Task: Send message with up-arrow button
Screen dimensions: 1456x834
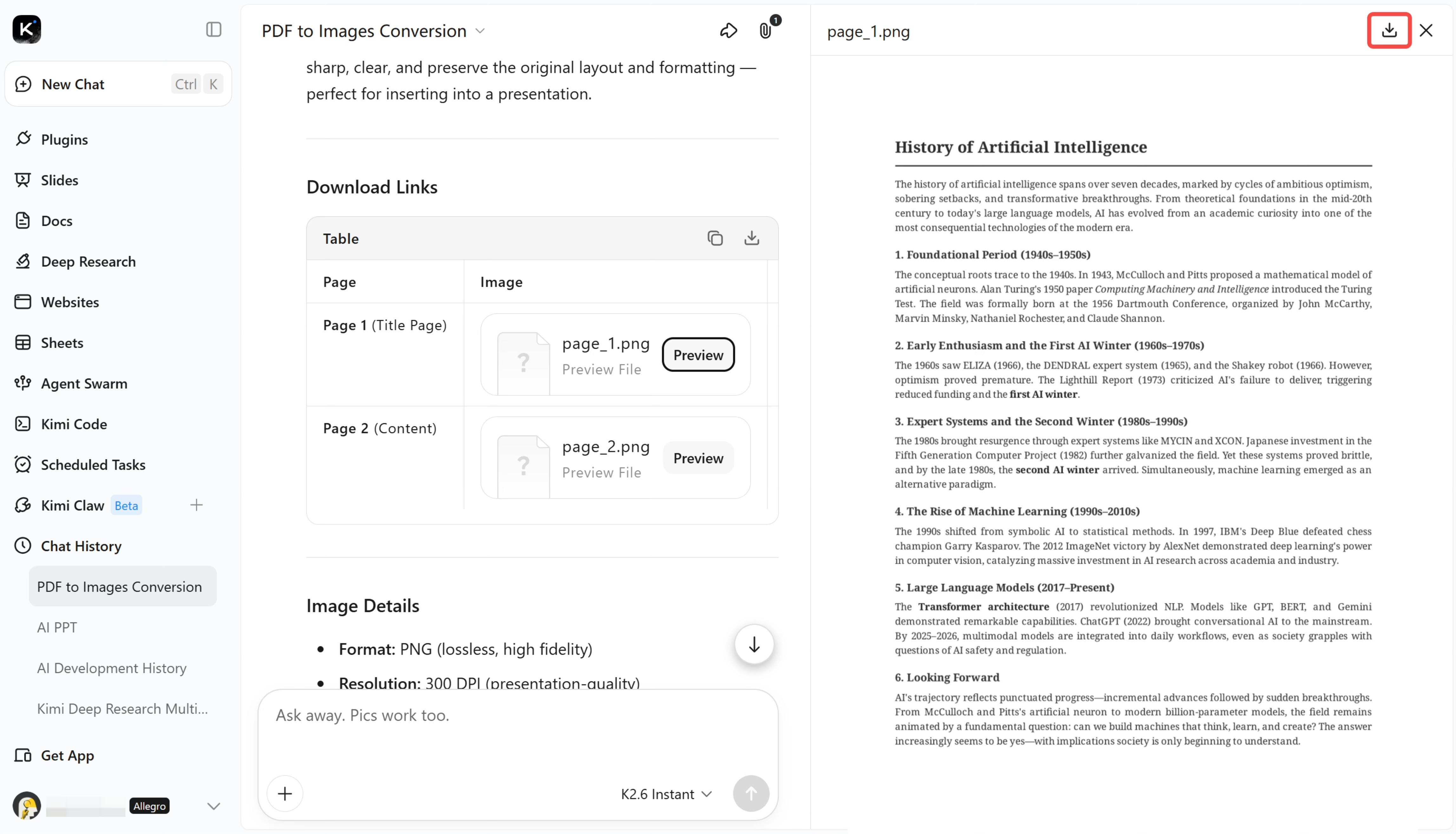Action: 751,793
